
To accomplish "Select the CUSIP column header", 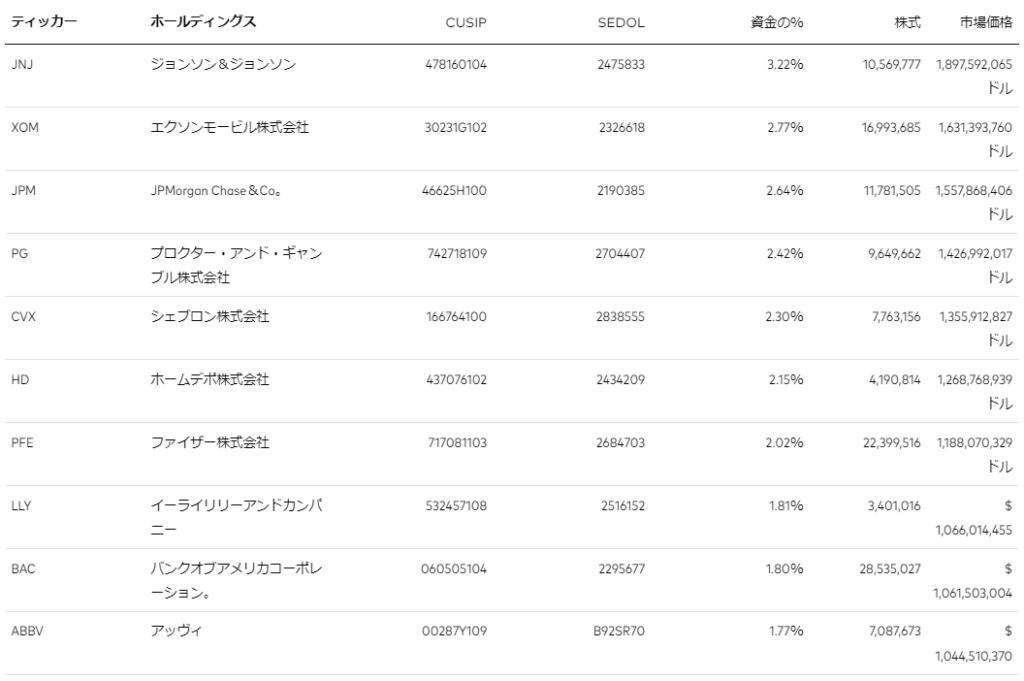I will [465, 21].
